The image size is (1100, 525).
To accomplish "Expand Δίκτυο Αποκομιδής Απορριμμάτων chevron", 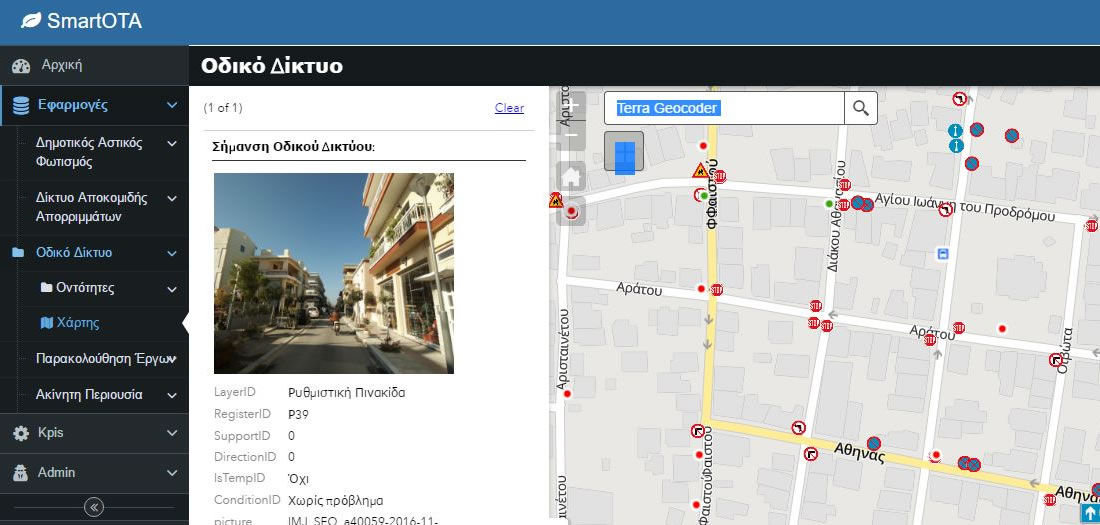I will (172, 198).
